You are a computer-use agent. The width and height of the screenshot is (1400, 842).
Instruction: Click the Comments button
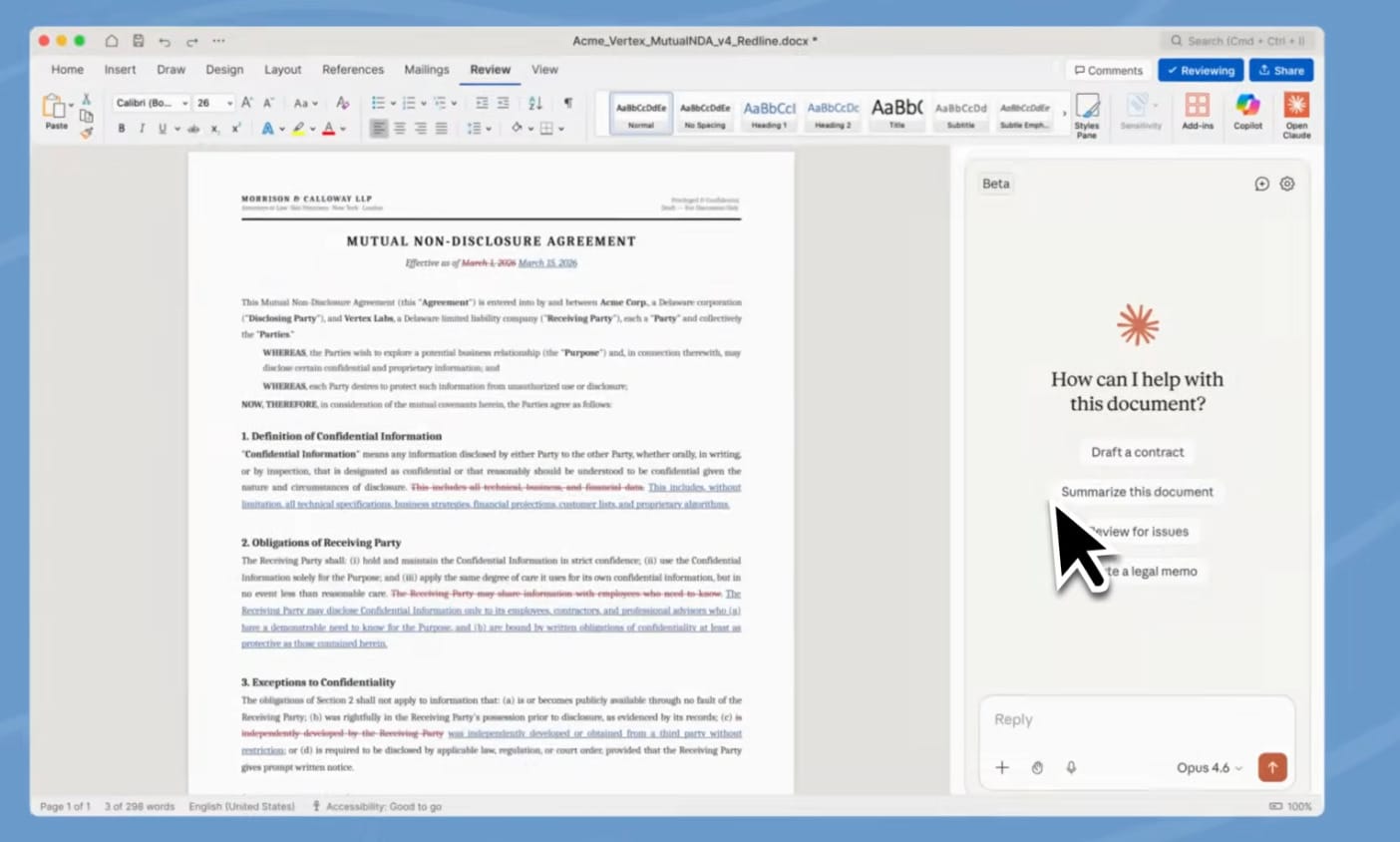pos(1109,71)
